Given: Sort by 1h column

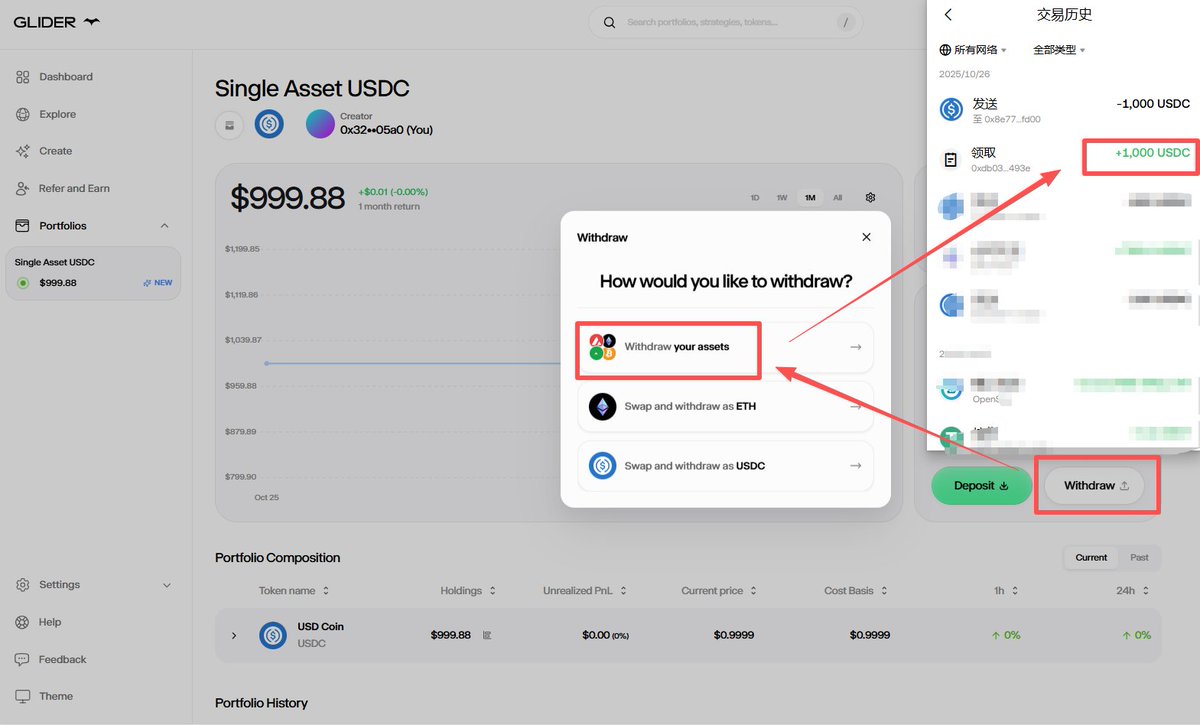Looking at the screenshot, I should pos(1007,591).
